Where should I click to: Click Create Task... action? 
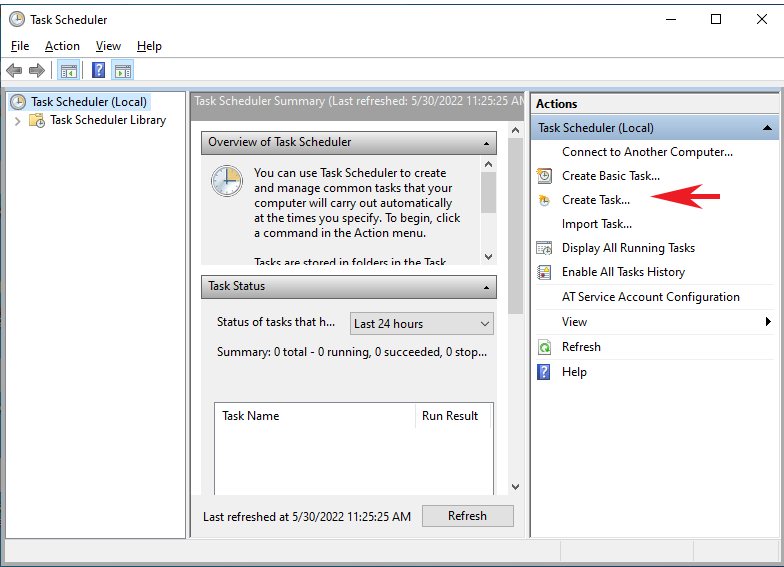pos(596,200)
